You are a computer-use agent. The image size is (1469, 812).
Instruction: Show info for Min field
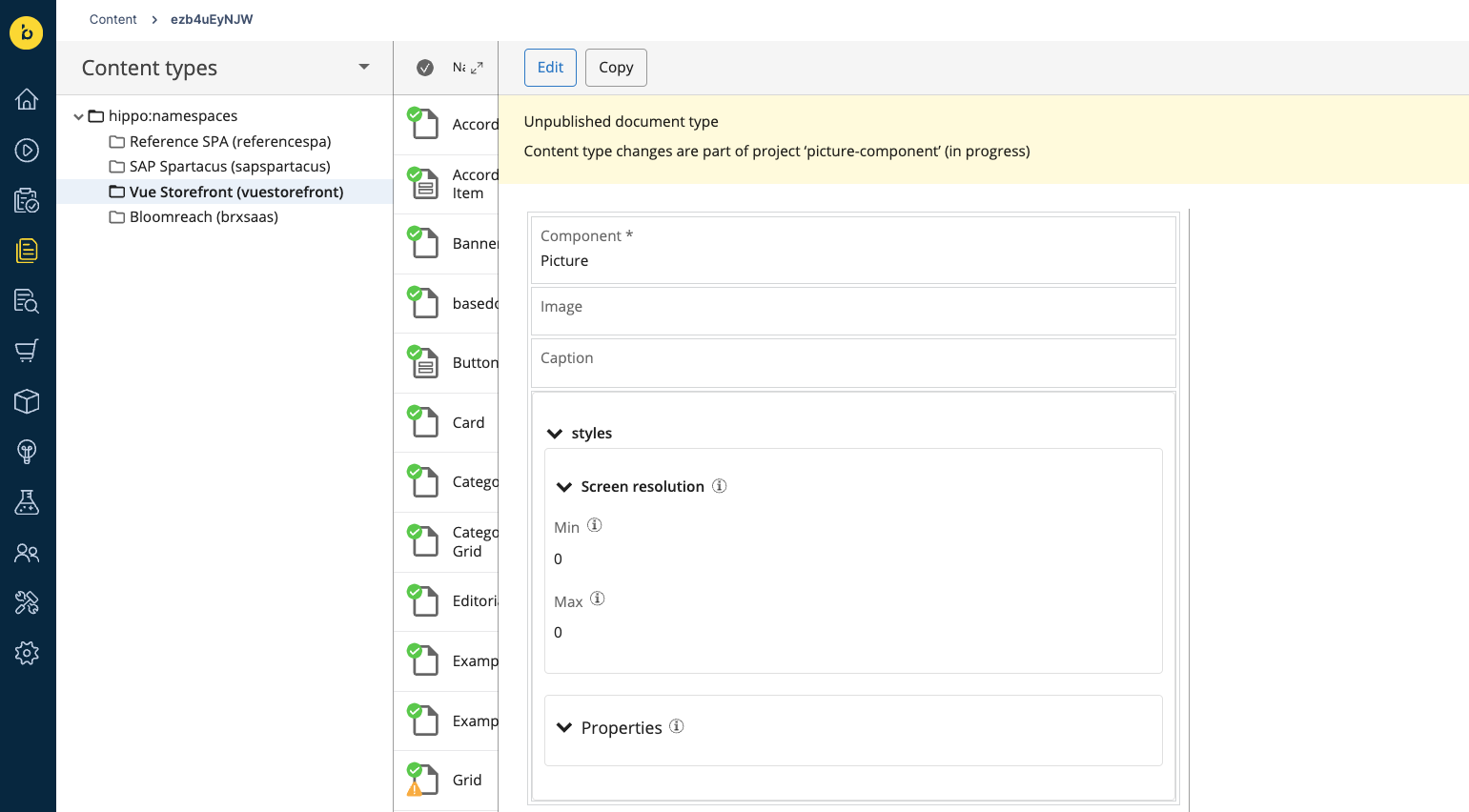[x=595, y=525]
